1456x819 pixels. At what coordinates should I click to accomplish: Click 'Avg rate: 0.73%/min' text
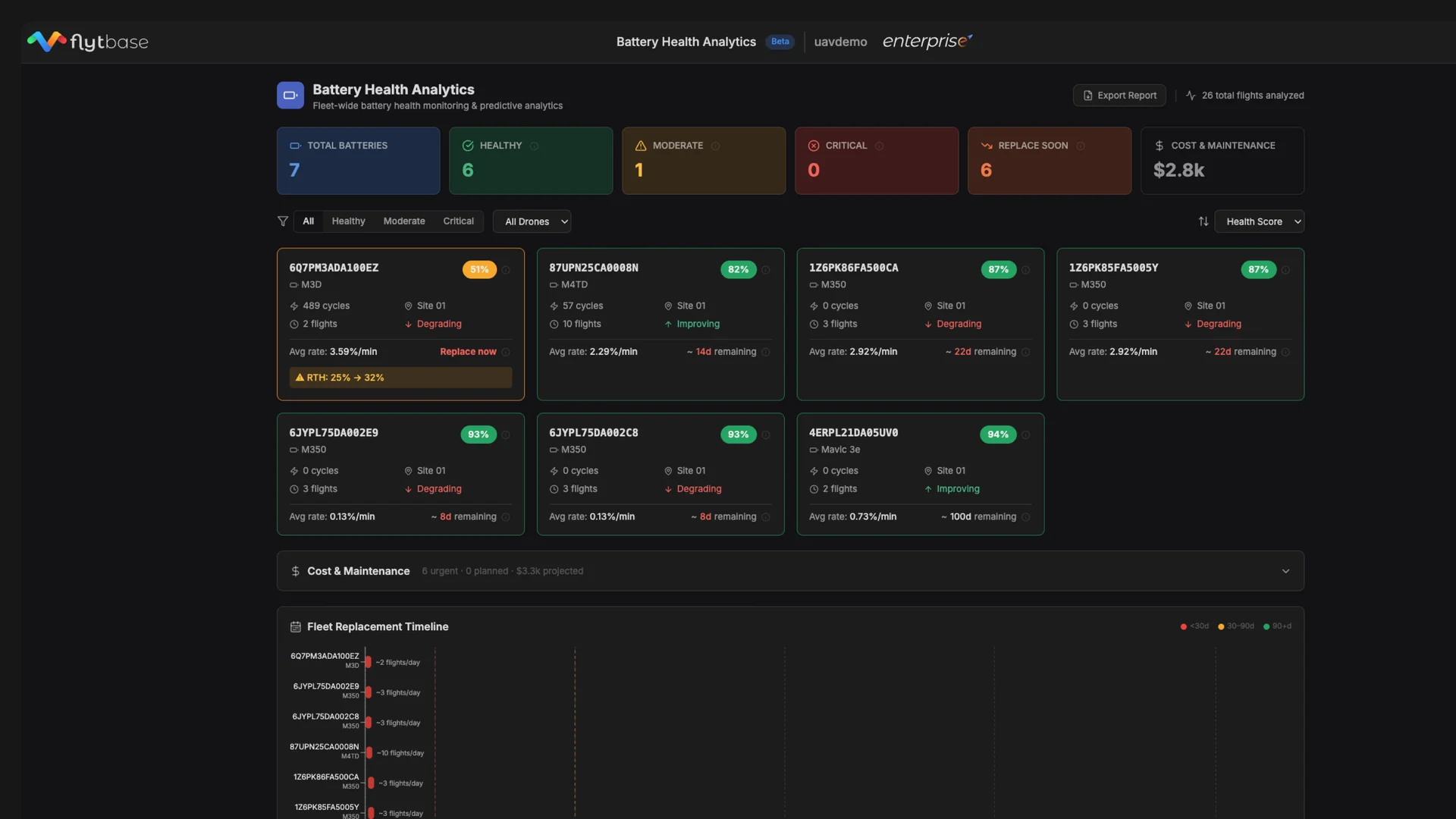[x=852, y=517]
